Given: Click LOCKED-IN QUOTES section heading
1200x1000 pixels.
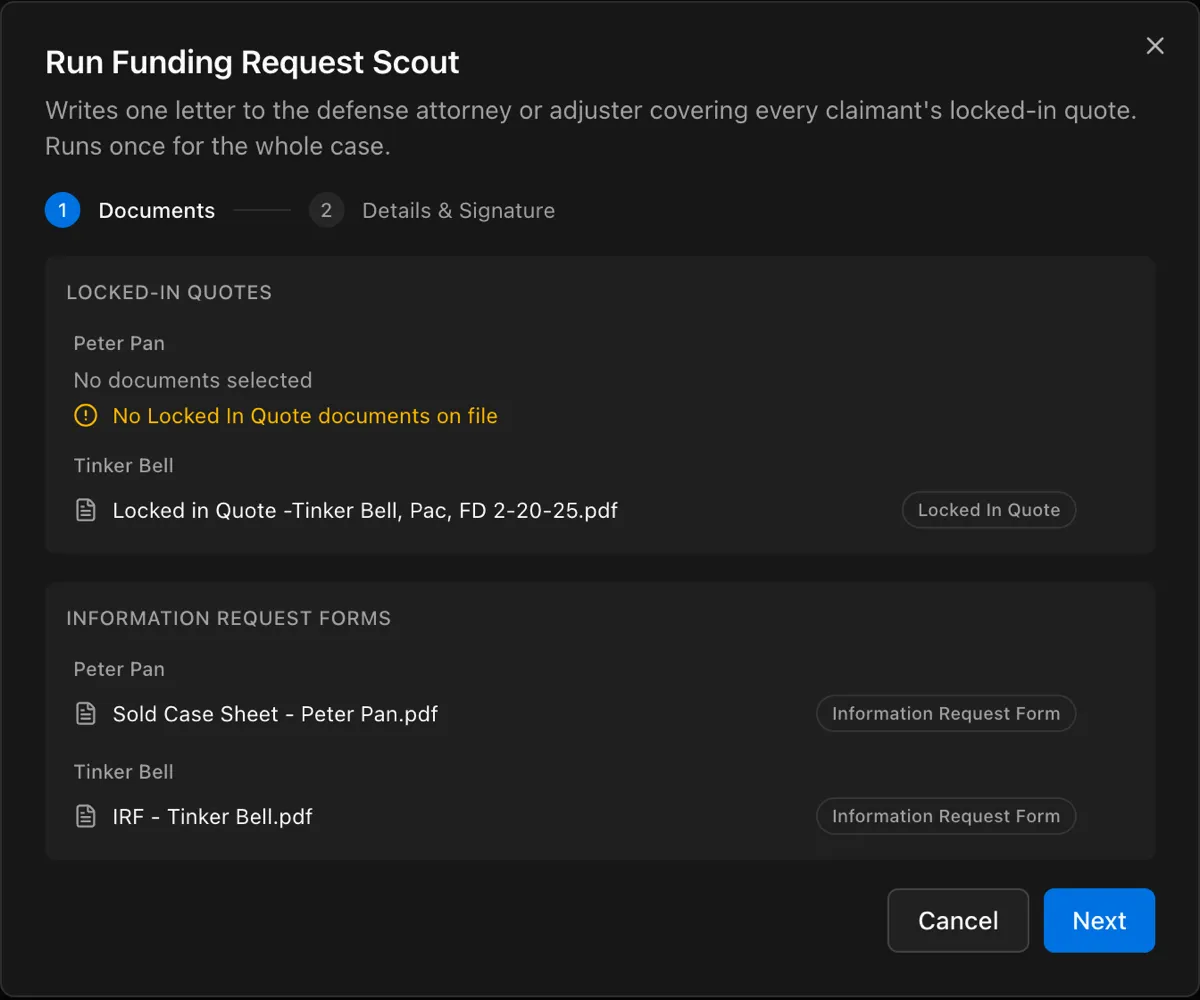Looking at the screenshot, I should pyautogui.click(x=169, y=292).
